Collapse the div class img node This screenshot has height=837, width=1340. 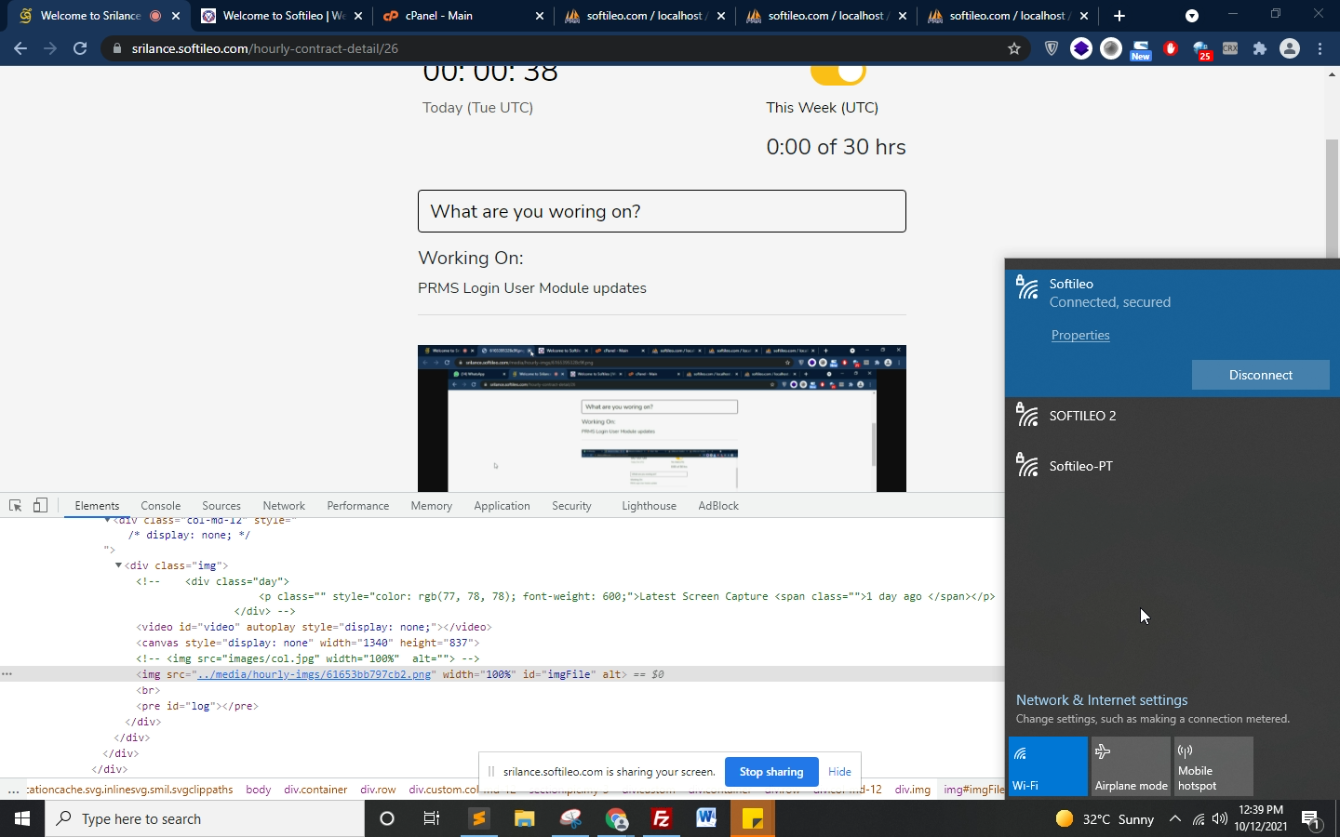click(118, 566)
